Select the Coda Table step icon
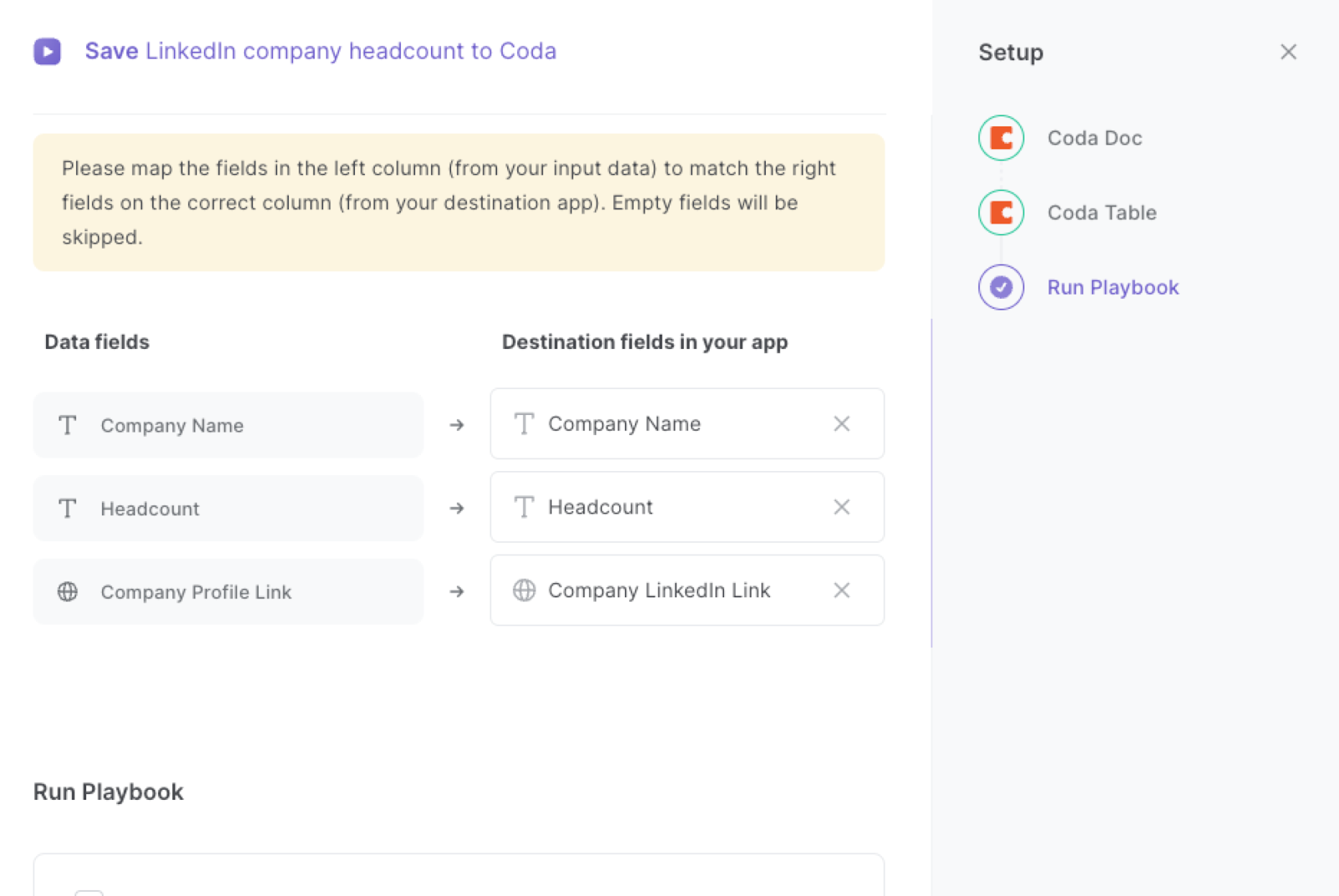 (x=1001, y=212)
